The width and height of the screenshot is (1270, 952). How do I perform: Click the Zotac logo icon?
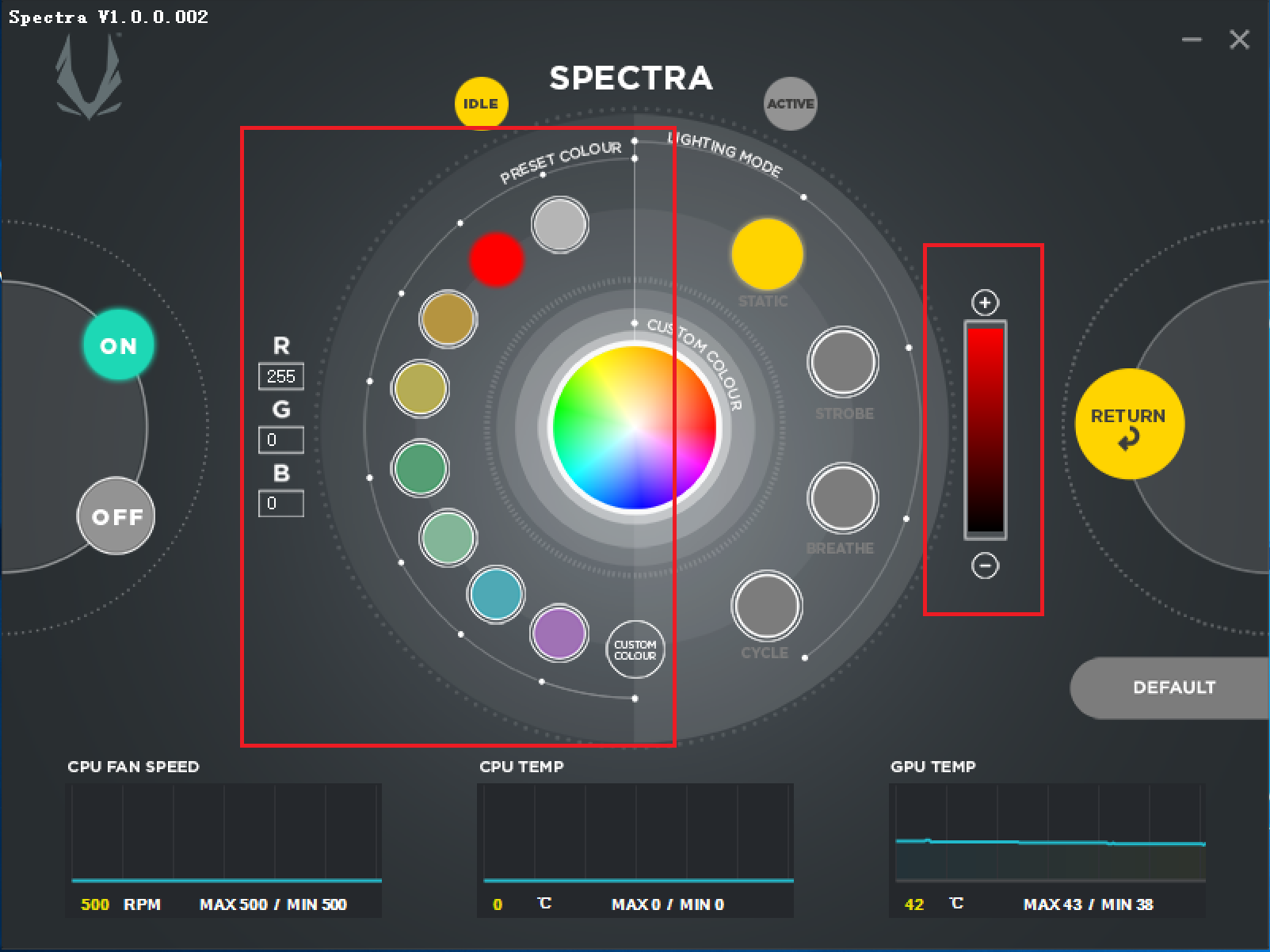coord(89,77)
